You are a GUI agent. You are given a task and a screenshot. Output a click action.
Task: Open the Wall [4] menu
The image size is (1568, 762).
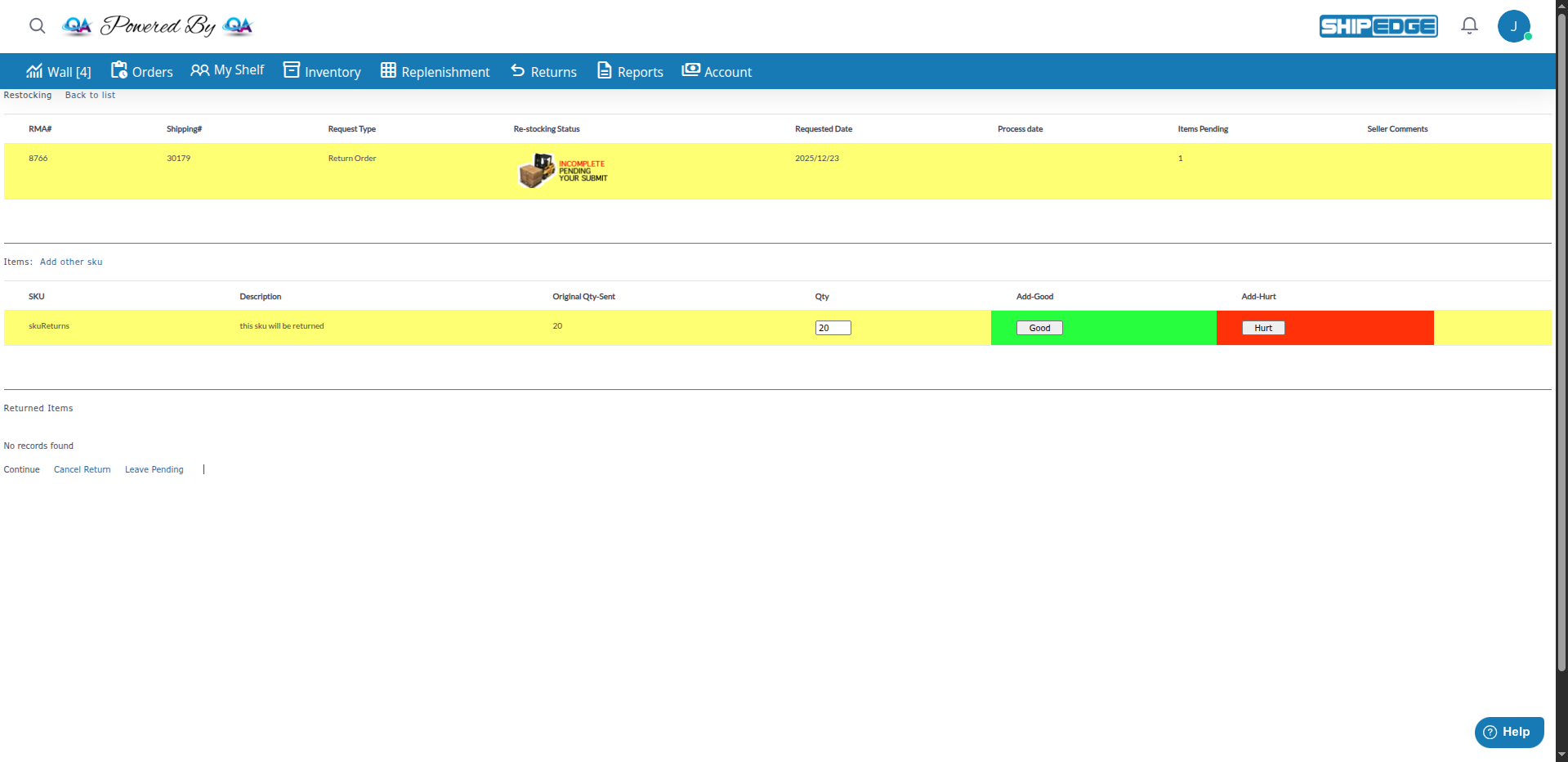coord(59,72)
